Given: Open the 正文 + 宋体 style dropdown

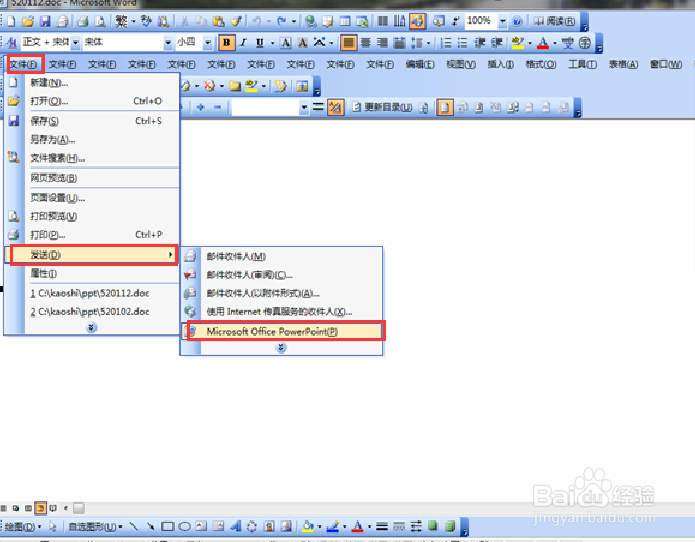Looking at the screenshot, I should tap(76, 43).
